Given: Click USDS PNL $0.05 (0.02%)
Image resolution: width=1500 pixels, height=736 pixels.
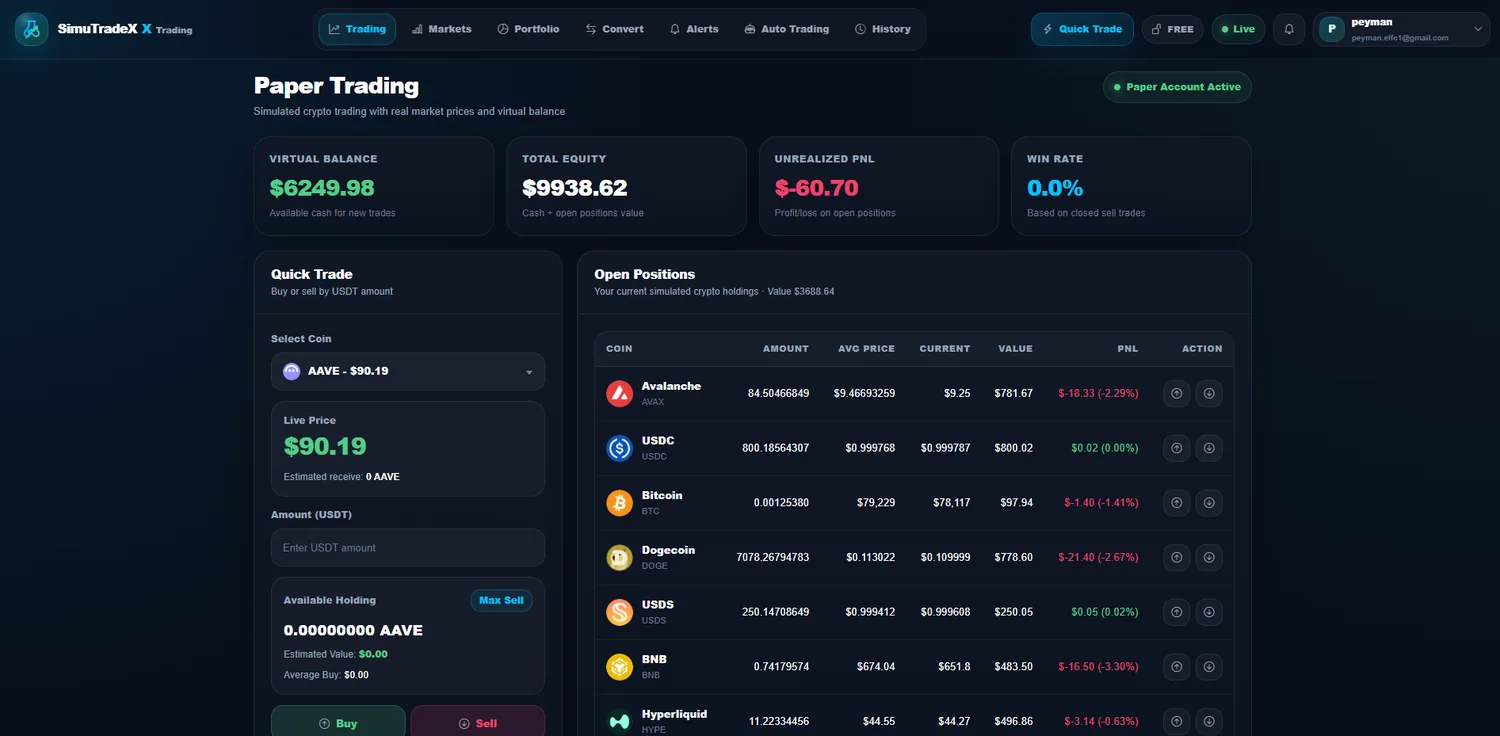Looking at the screenshot, I should (1105, 612).
